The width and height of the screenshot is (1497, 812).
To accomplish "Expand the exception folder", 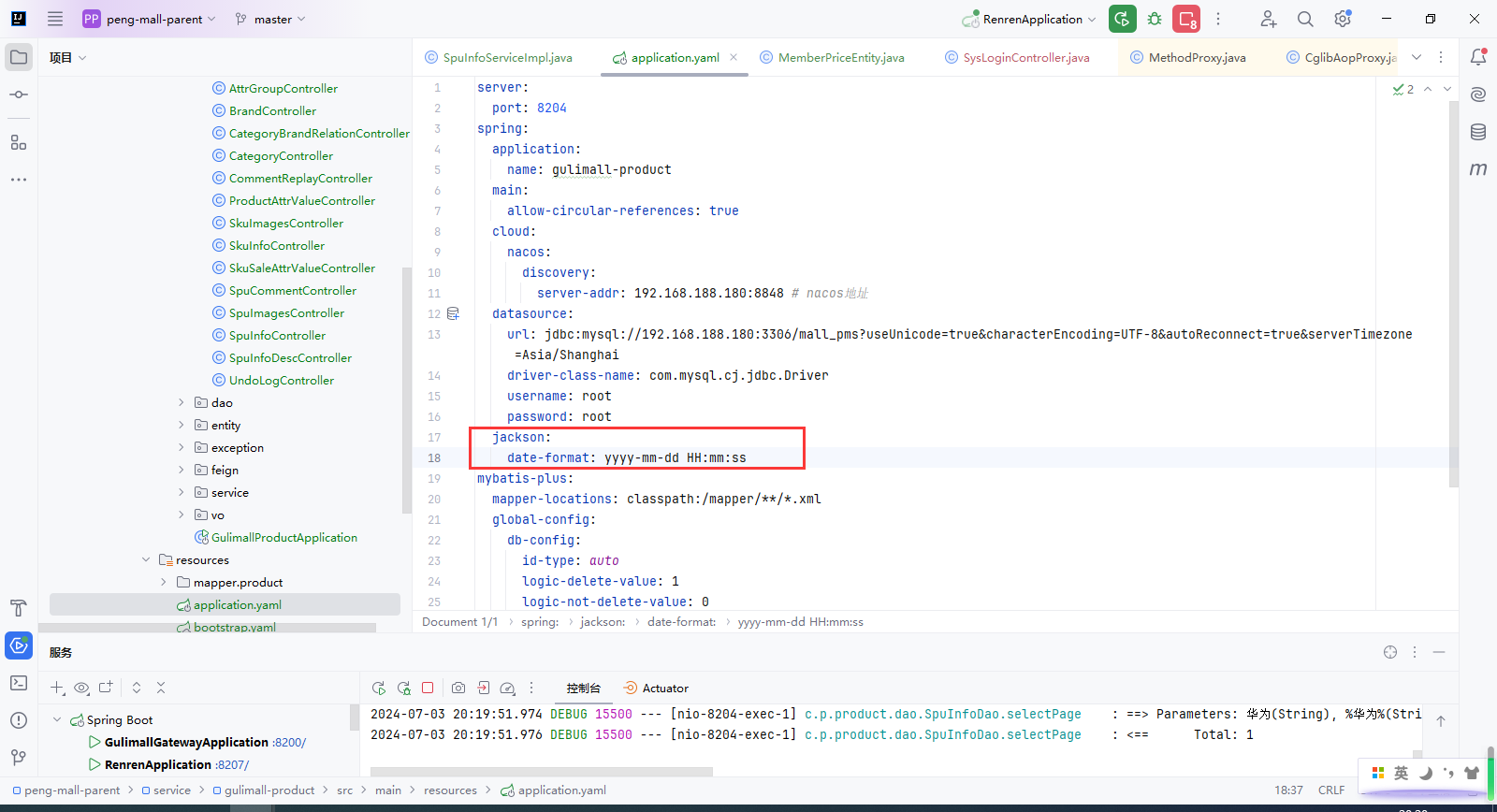I will coord(182,447).
